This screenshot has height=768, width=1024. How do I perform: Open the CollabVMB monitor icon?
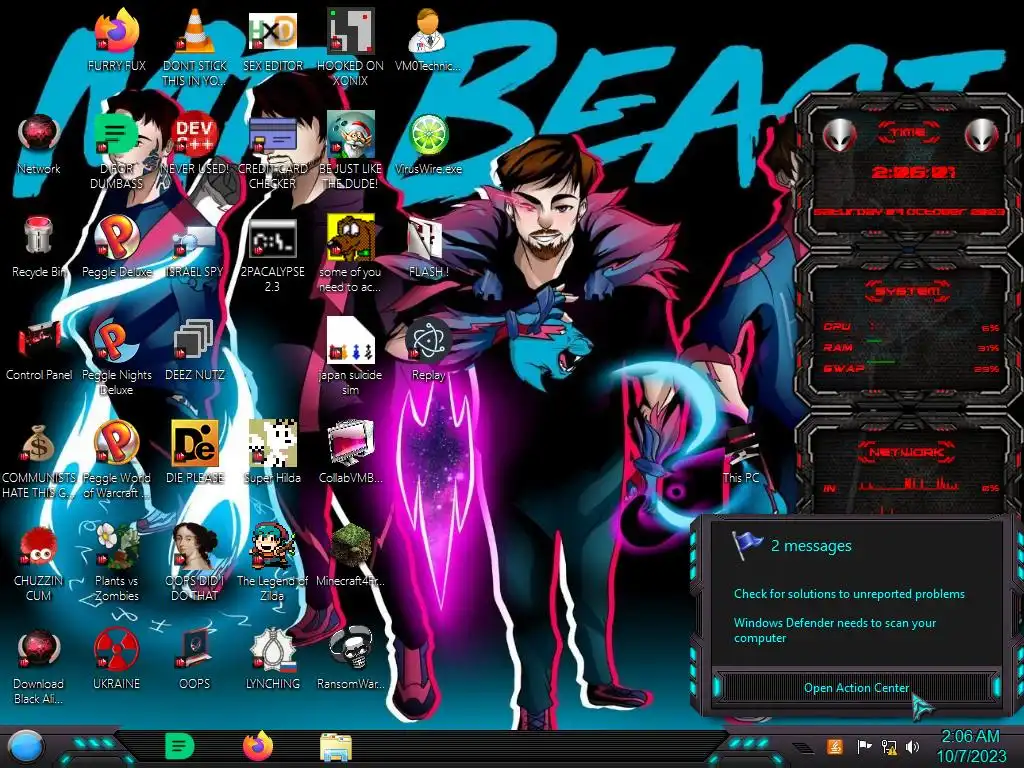click(x=350, y=443)
